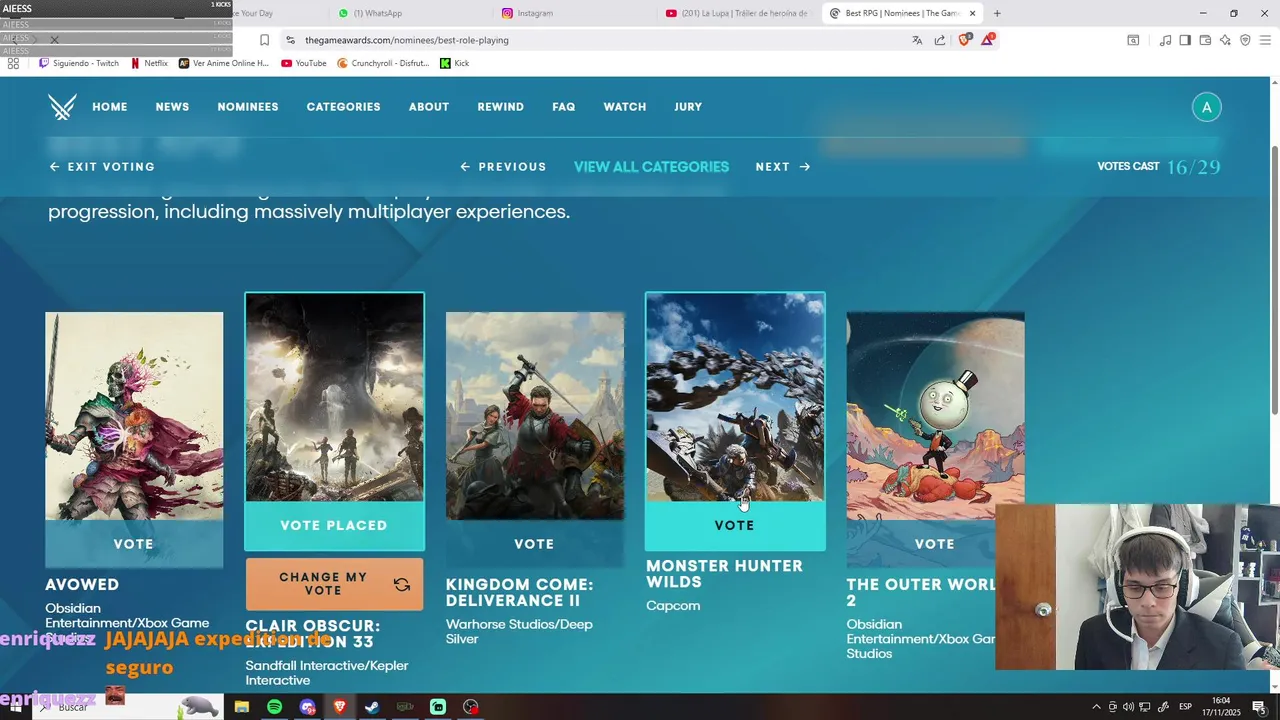Click the VPN shield icon in the browser toolbar

point(1245,40)
